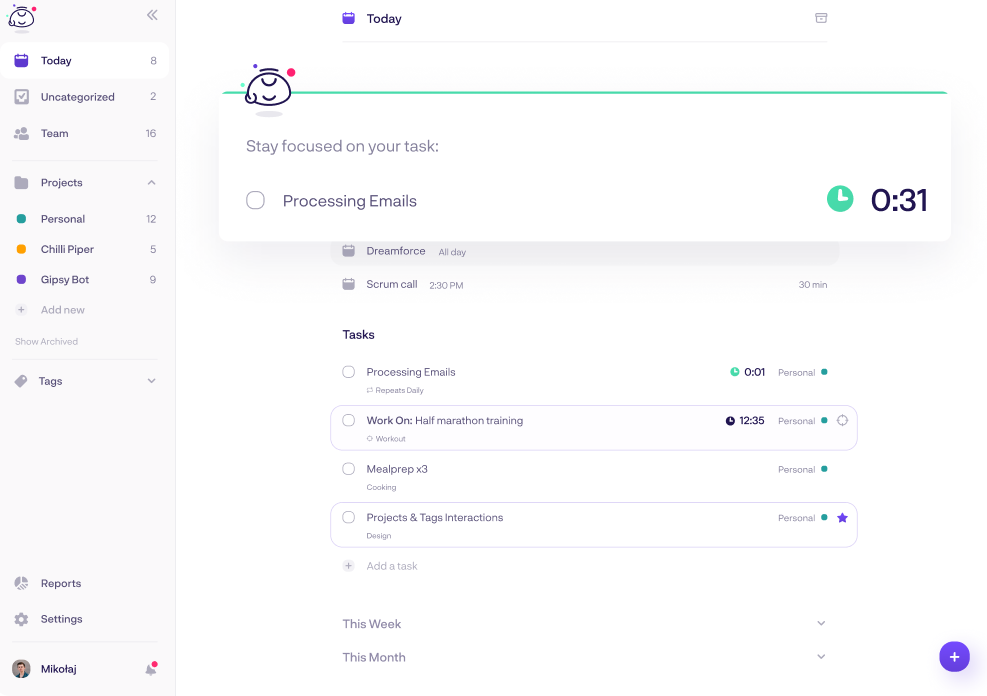987x696 pixels.
Task: Click Workout tag under Half marathon task
Action: [390, 439]
